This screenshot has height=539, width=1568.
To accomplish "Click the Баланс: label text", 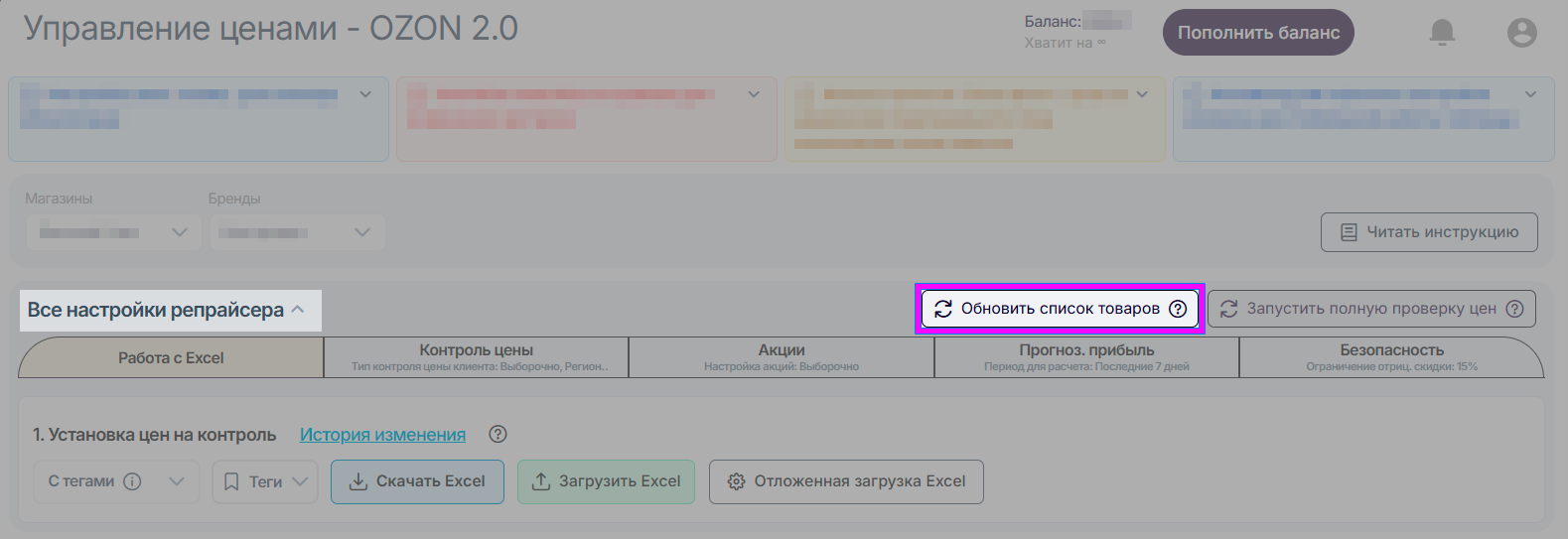I will tap(1053, 21).
